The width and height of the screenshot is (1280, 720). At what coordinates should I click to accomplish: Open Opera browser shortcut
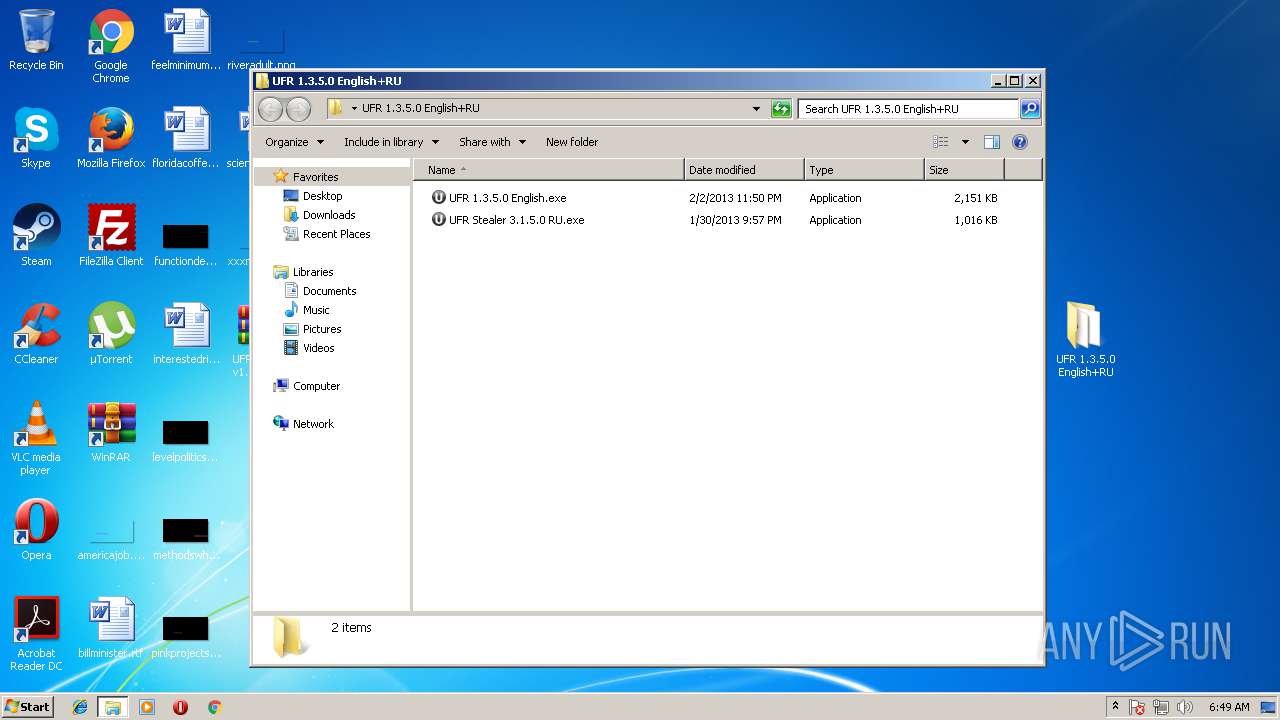coord(36,530)
